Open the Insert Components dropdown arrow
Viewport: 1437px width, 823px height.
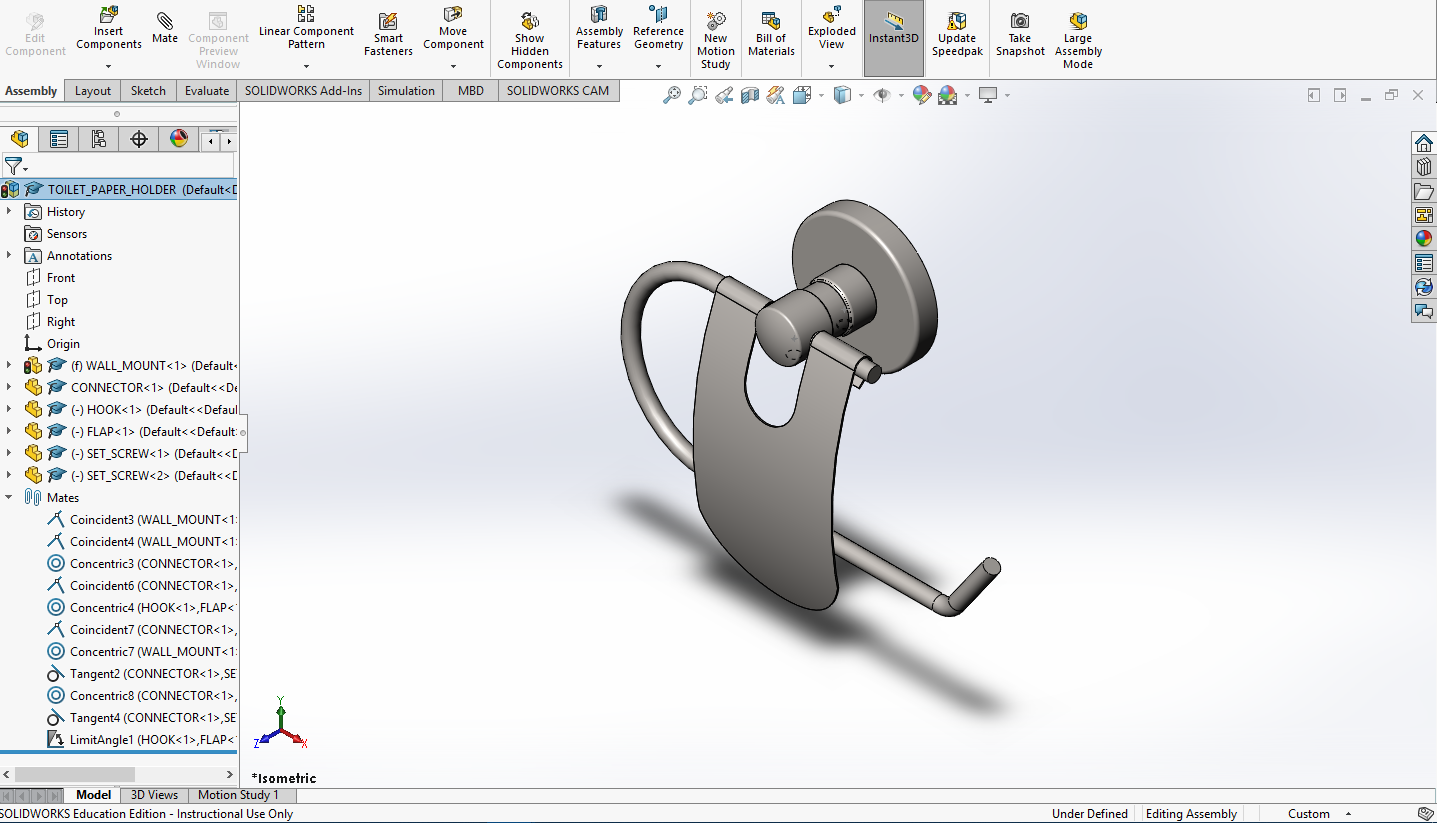(109, 66)
